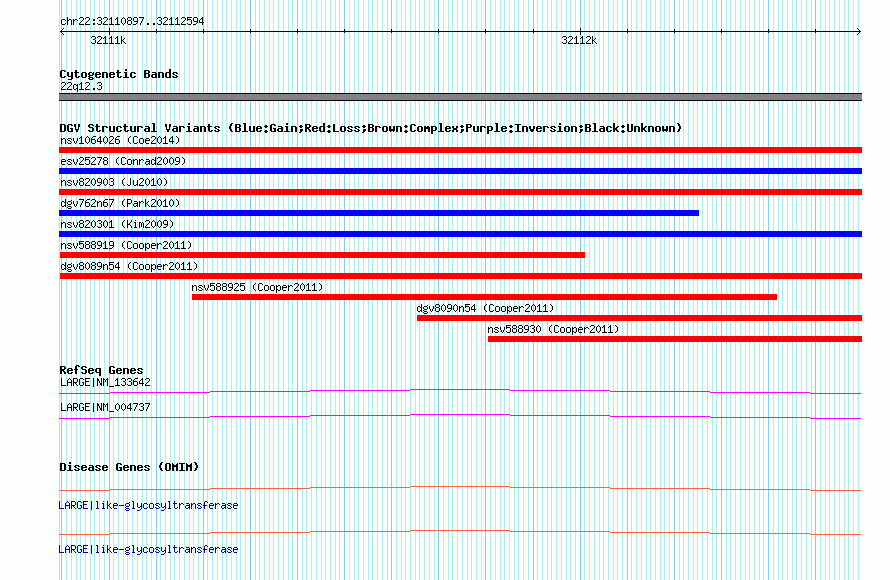Click the red loss bar for nsv1064026
This screenshot has height=580, width=890.
pyautogui.click(x=460, y=150)
